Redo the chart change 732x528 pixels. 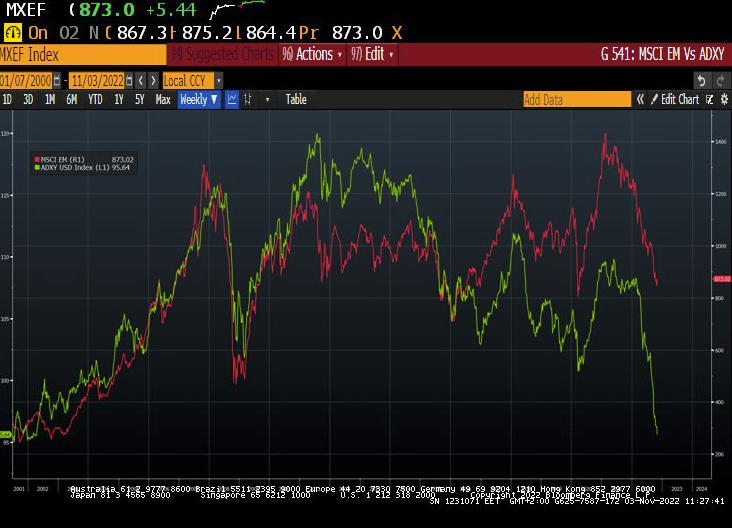click(721, 80)
